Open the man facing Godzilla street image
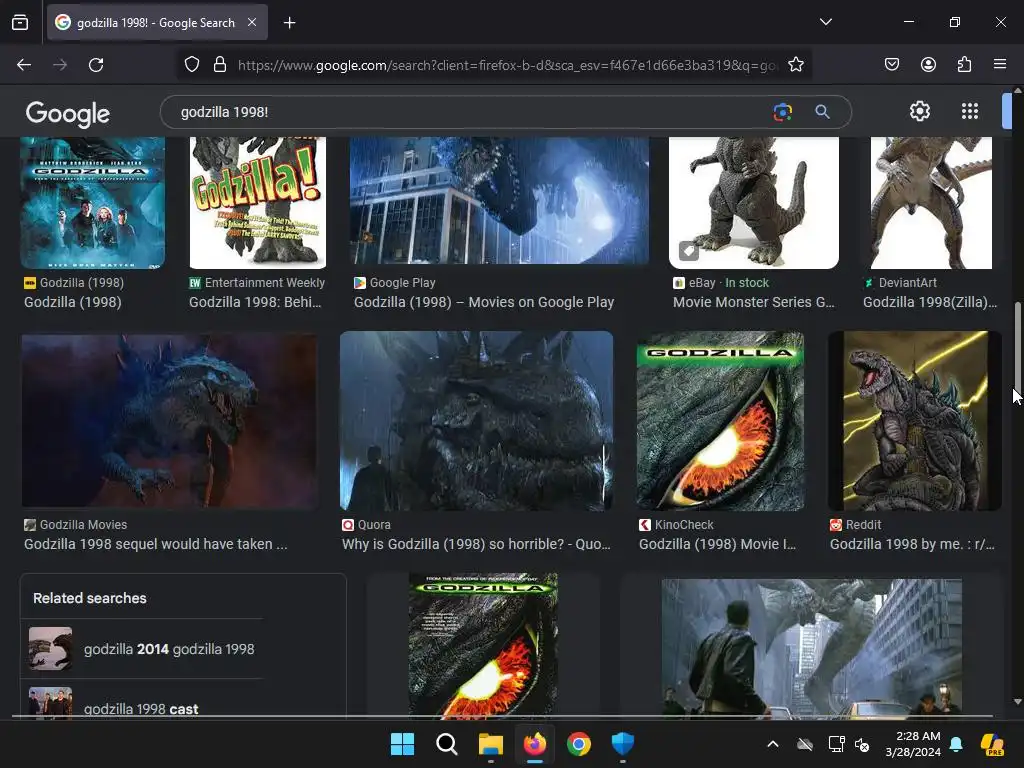This screenshot has height=768, width=1024. pyautogui.click(x=811, y=648)
